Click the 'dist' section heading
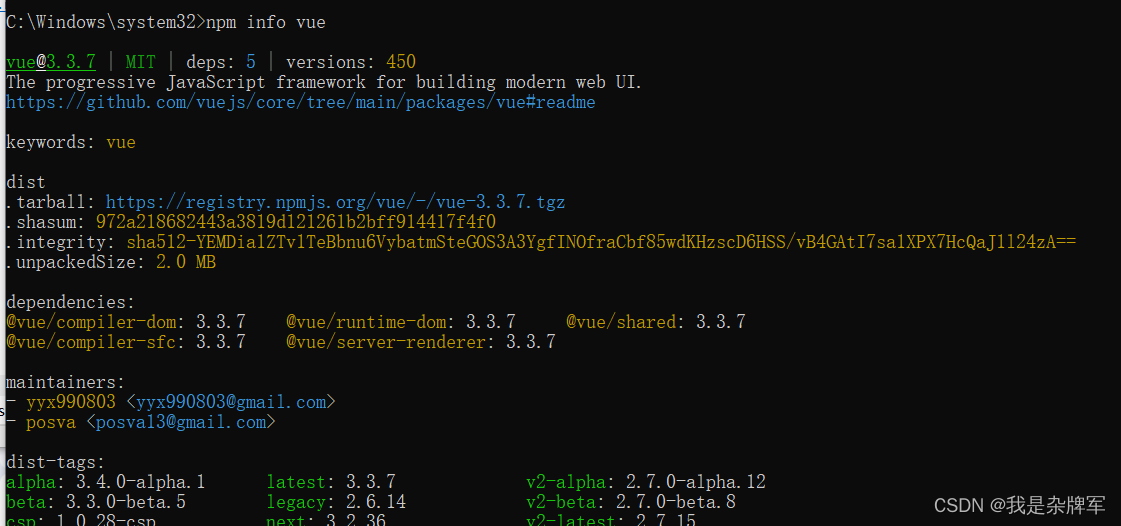 [x=26, y=182]
